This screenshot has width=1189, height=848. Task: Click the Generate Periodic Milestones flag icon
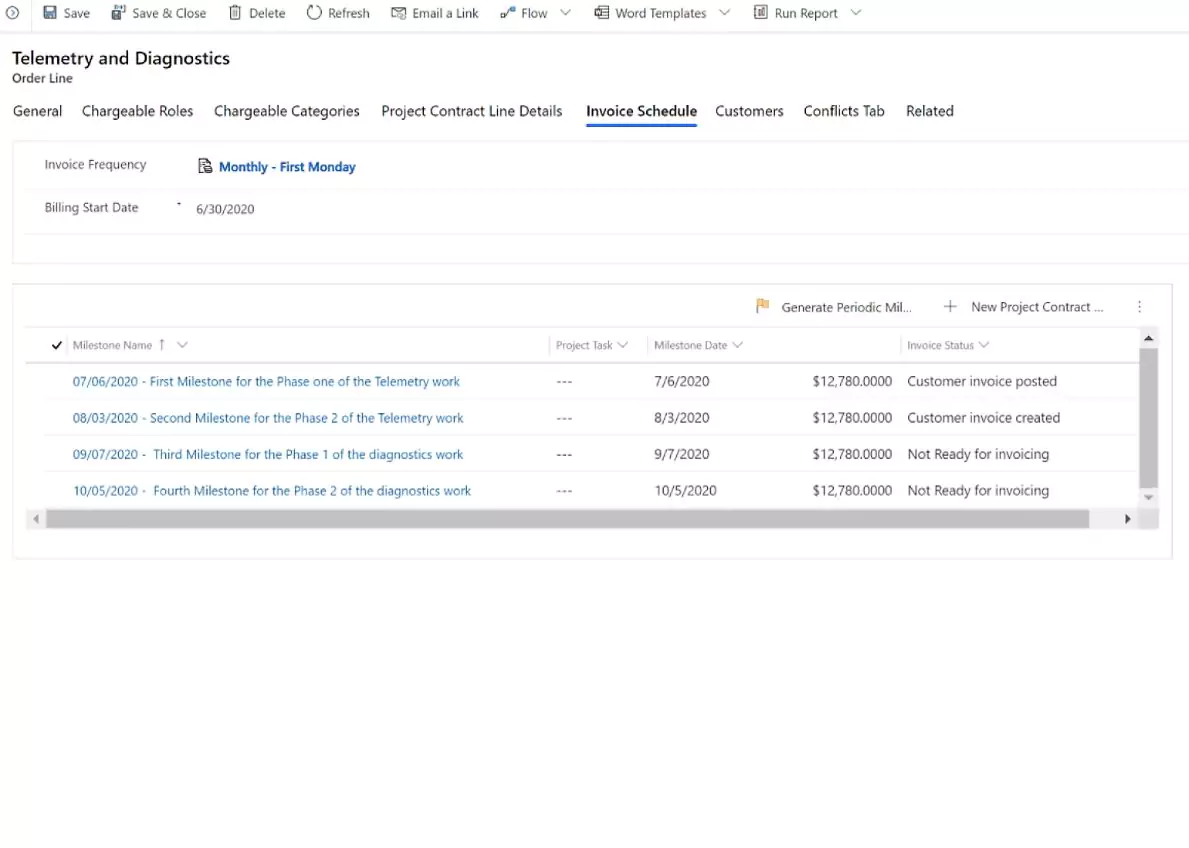763,307
